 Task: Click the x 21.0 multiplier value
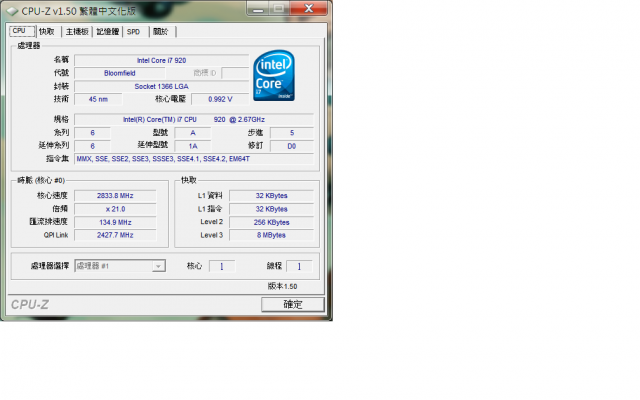[x=115, y=209]
